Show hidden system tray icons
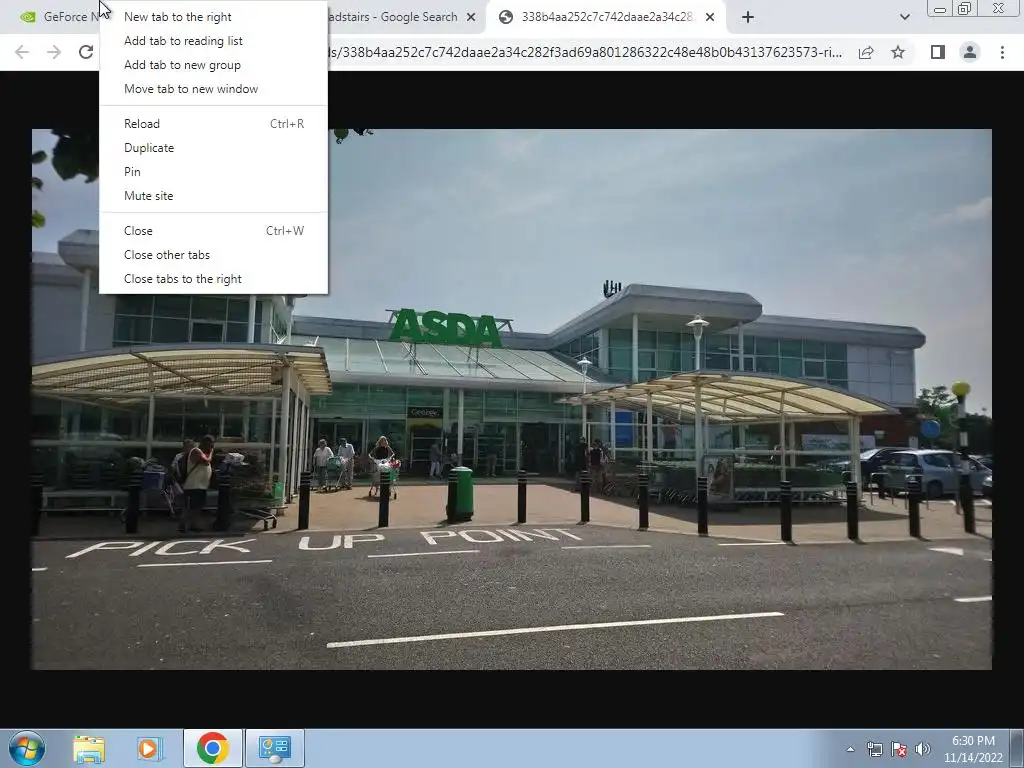1024x768 pixels. (x=850, y=749)
